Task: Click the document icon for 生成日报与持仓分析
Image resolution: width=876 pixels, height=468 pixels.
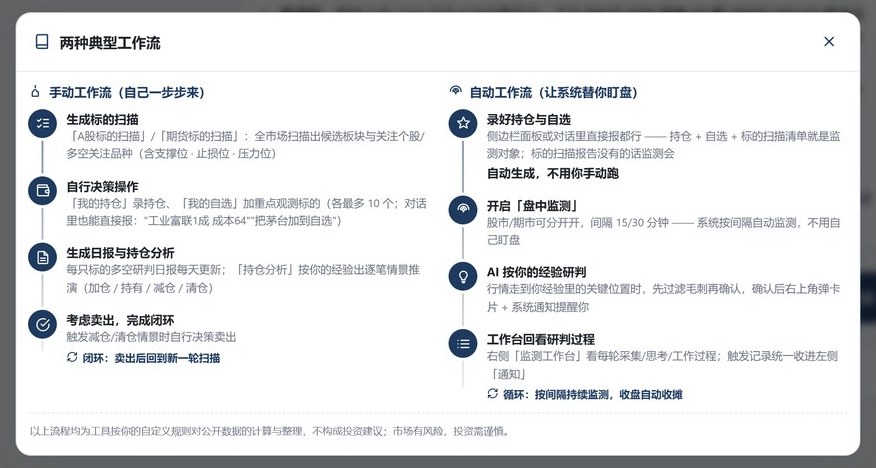Action: tap(42, 257)
